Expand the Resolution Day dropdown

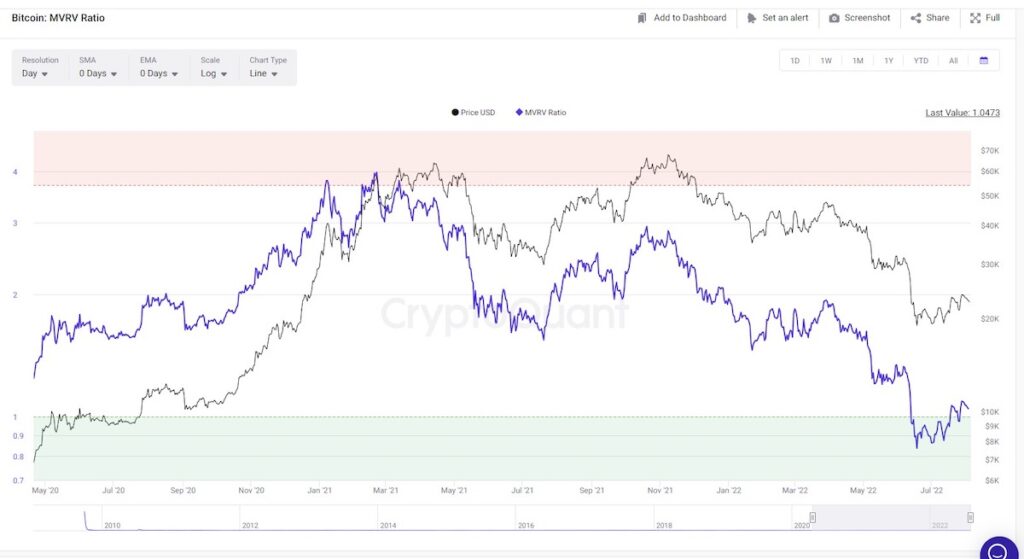point(39,67)
